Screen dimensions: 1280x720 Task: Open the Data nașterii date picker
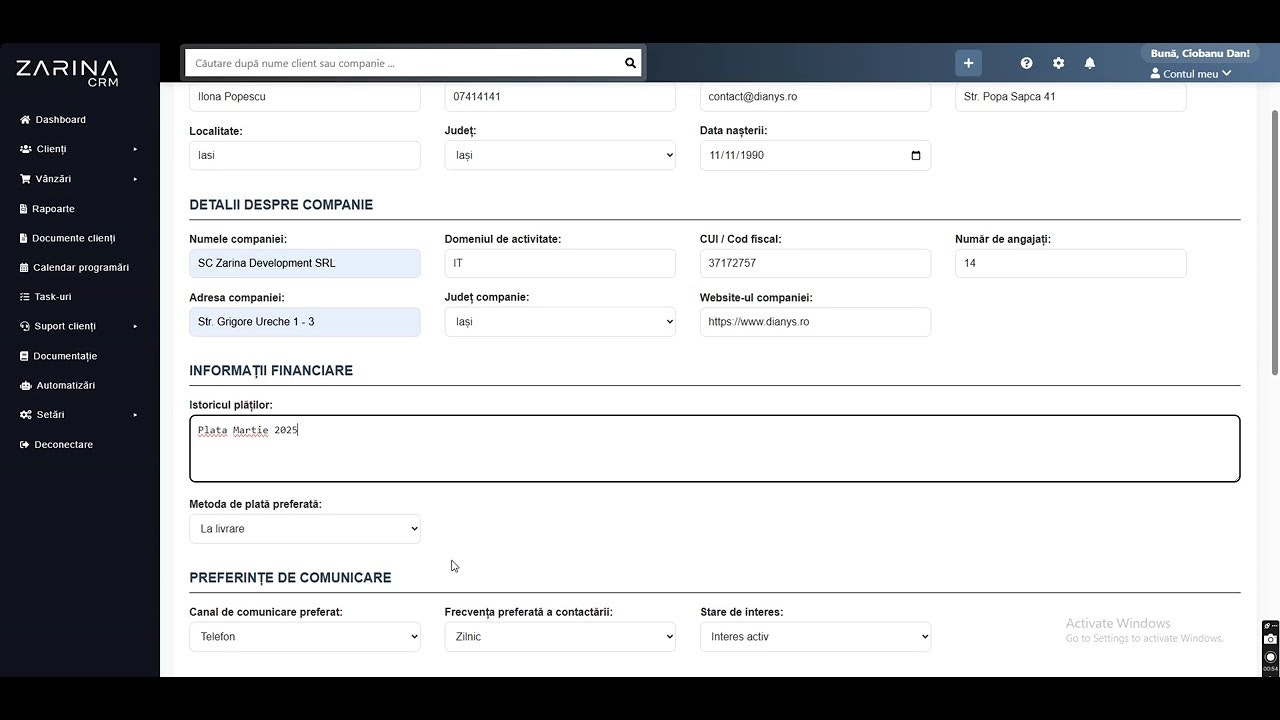(x=914, y=155)
